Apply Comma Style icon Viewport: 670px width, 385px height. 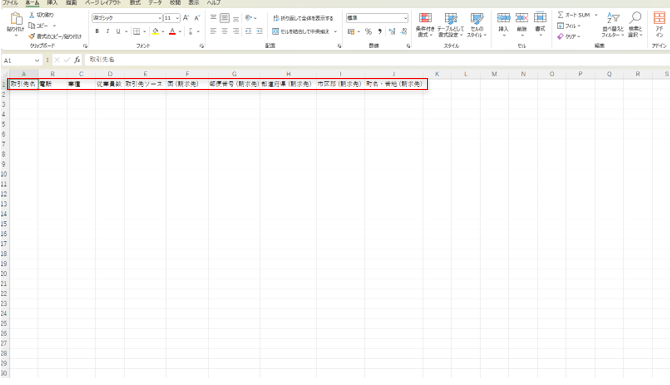coord(379,32)
